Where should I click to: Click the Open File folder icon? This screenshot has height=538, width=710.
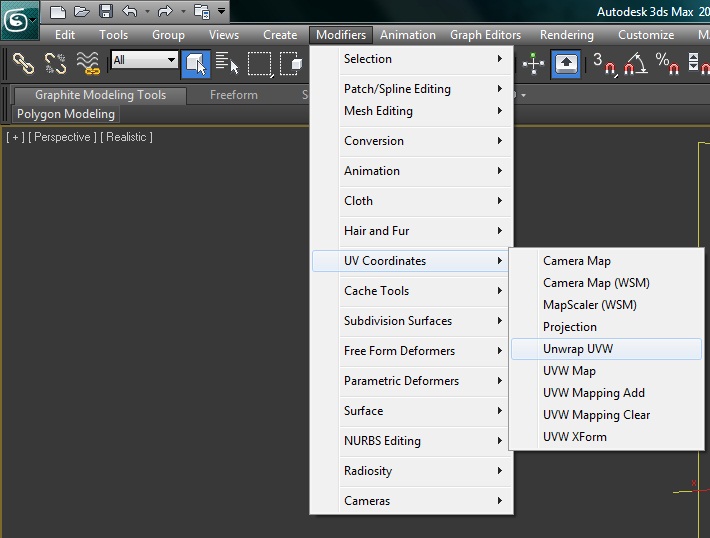click(82, 12)
